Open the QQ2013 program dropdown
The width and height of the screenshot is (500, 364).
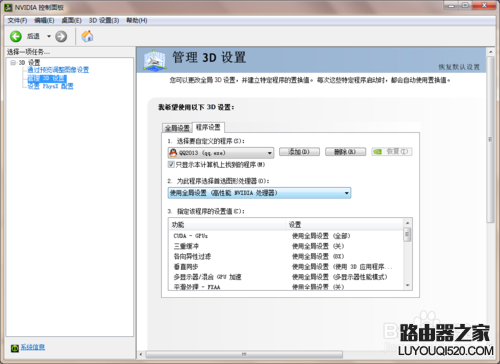click(x=221, y=153)
